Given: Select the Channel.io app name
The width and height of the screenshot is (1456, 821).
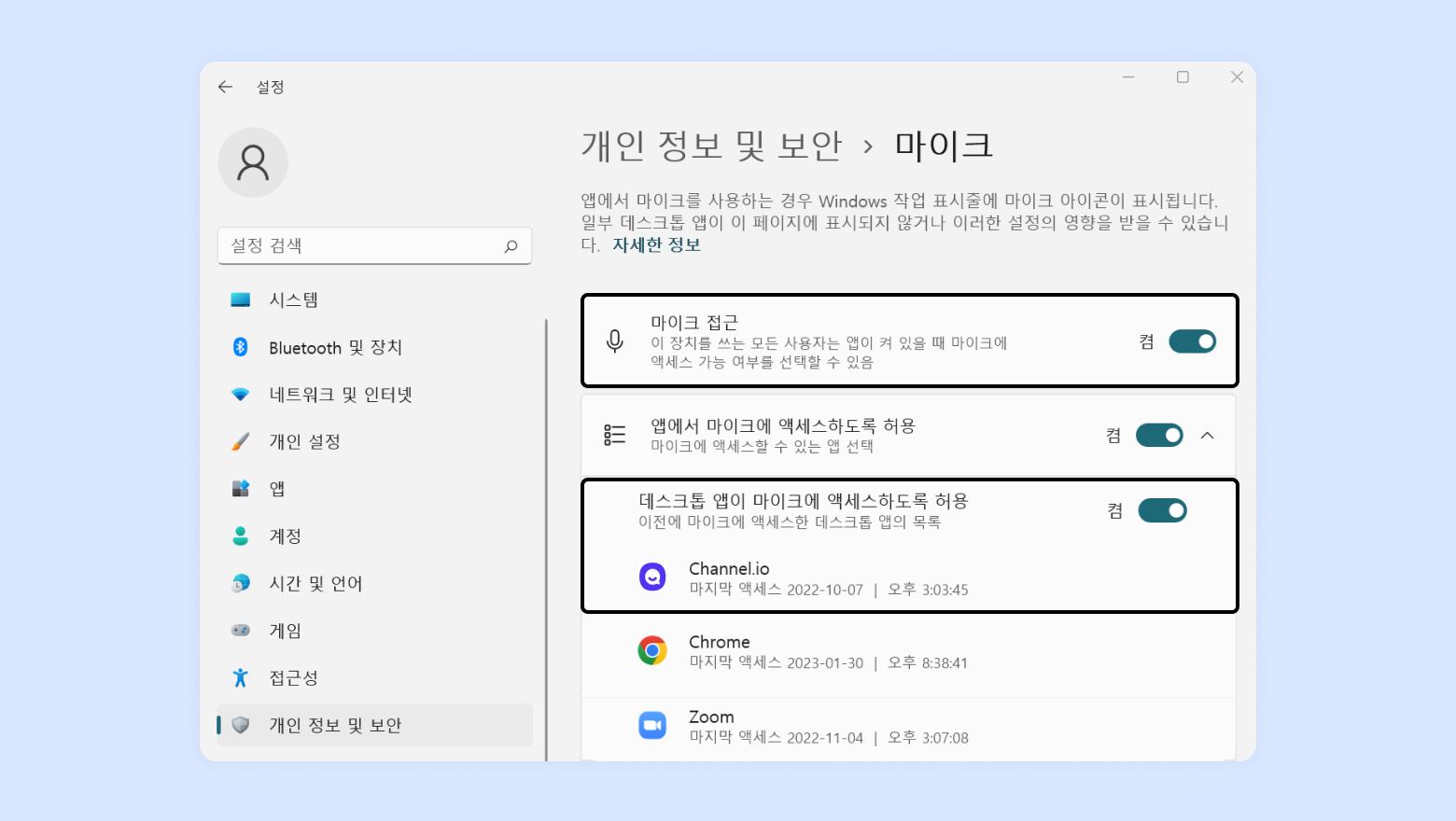Looking at the screenshot, I should coord(729,569).
